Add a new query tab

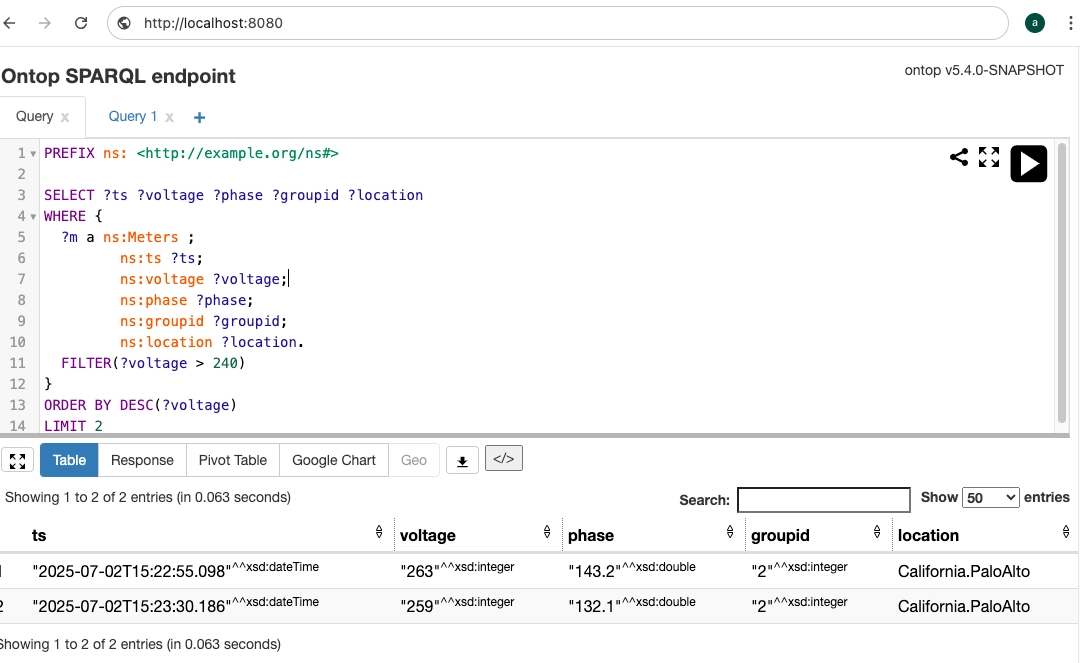pyautogui.click(x=199, y=117)
